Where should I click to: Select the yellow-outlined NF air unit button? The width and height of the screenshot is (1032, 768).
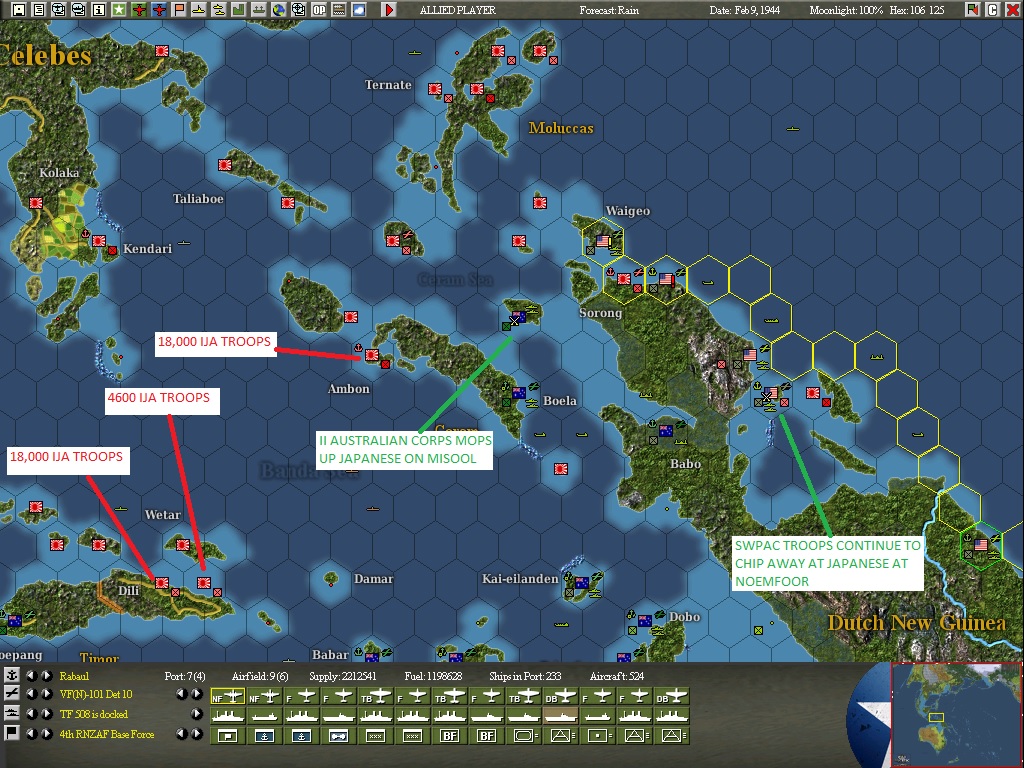tap(227, 696)
